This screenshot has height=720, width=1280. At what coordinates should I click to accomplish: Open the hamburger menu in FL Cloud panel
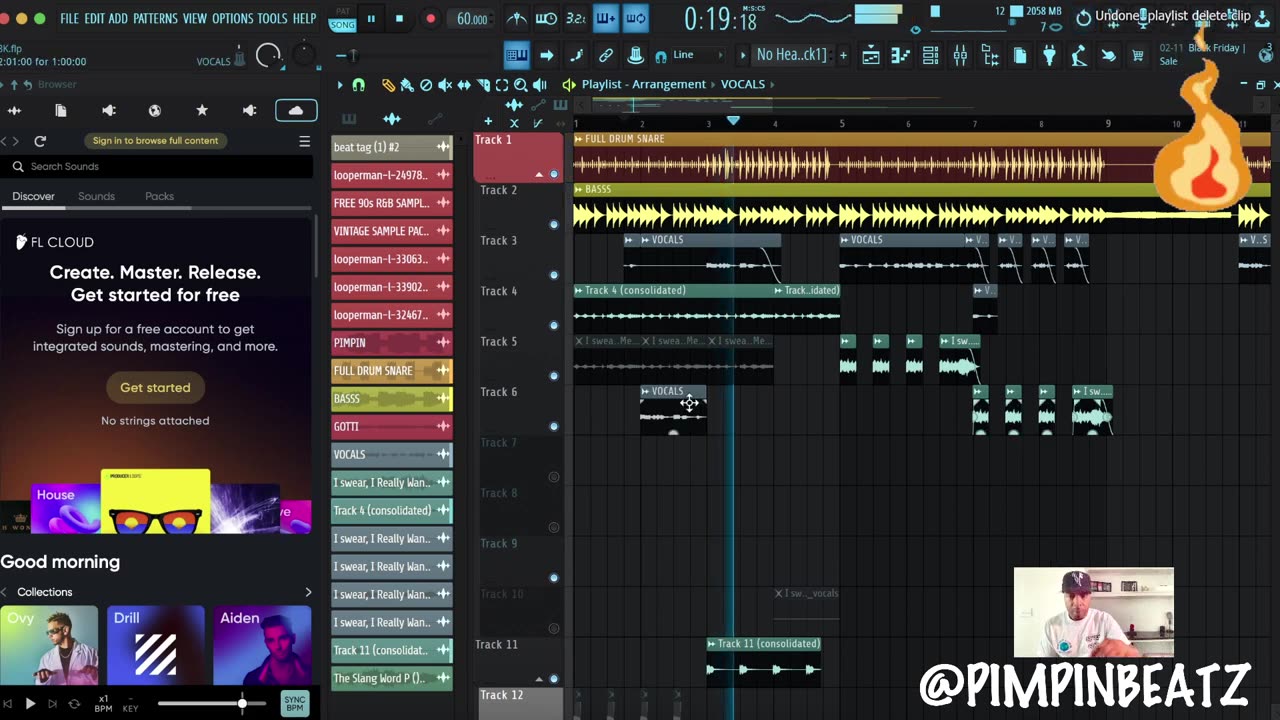[x=304, y=141]
